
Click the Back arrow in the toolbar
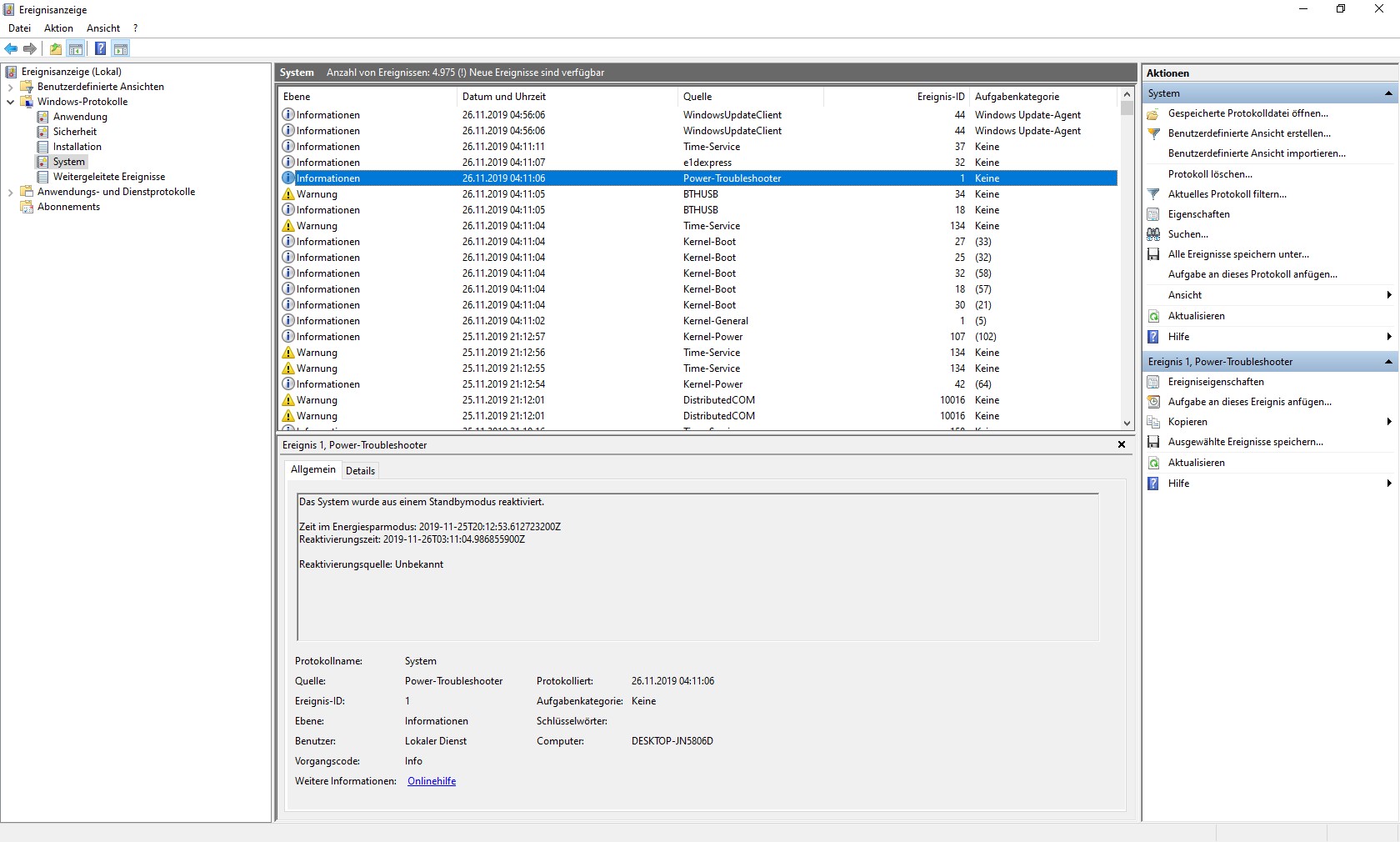(11, 49)
